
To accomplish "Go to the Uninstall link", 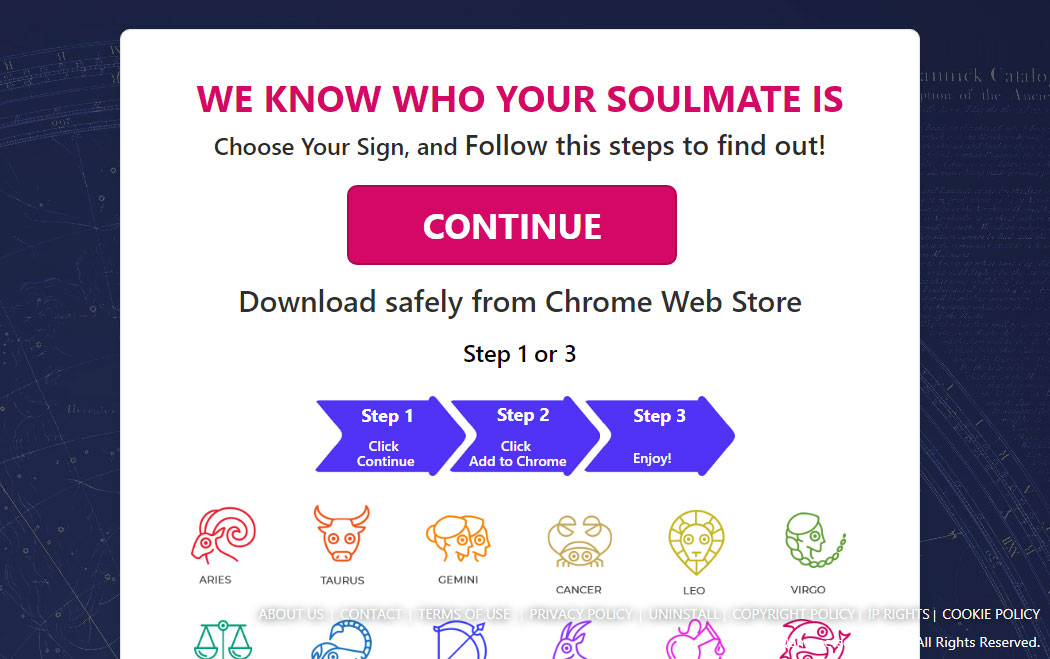I will click(684, 614).
